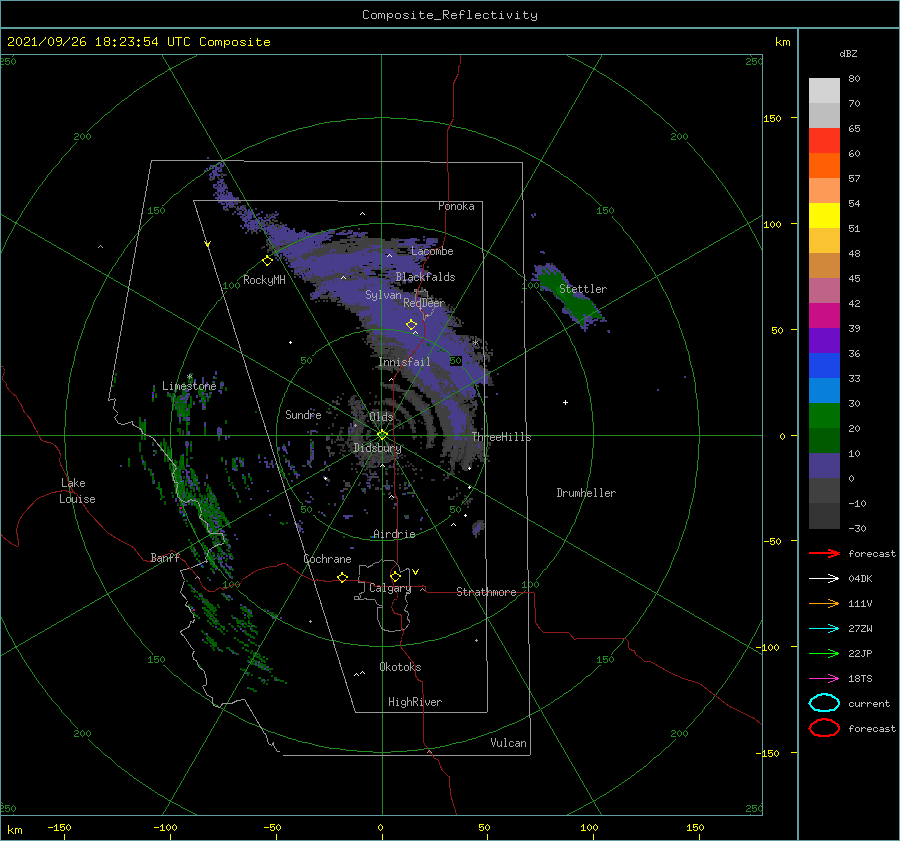Click the cyan current ellipse in legend
The height and width of the screenshot is (841, 900).
click(x=824, y=703)
